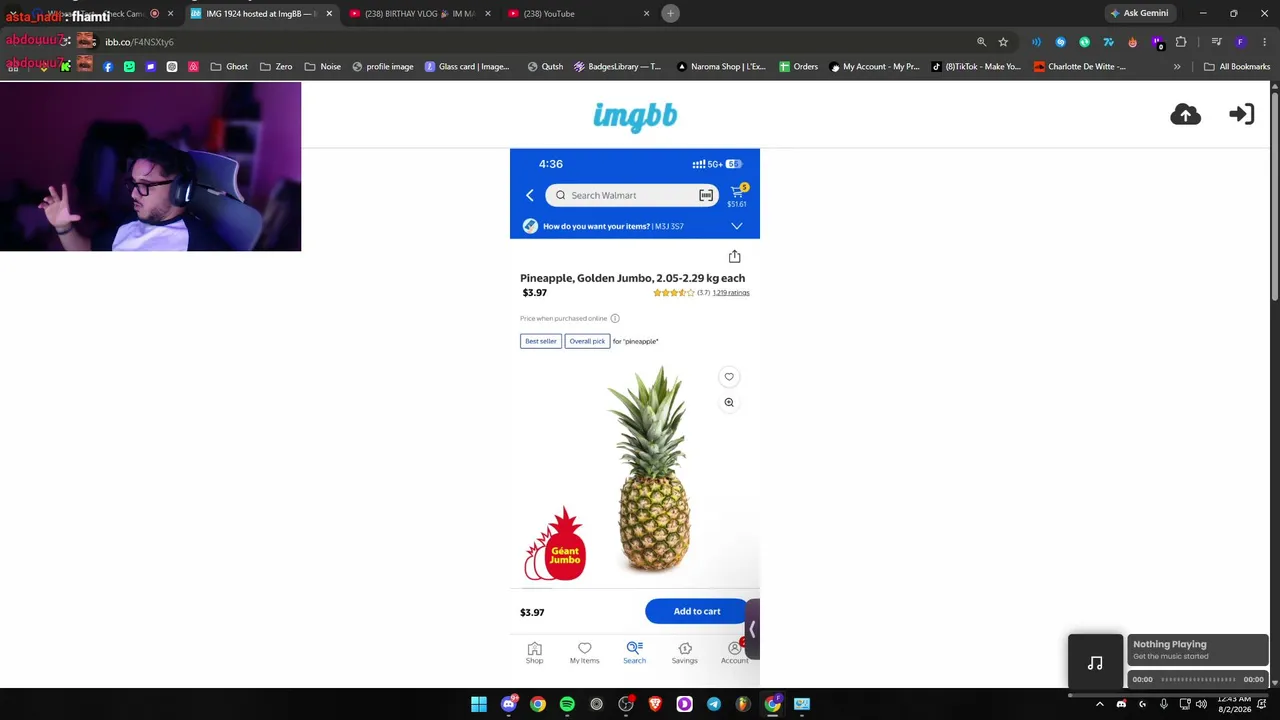Expand the bookmarks bar overflow chevron
The width and height of the screenshot is (1280, 720).
coord(1177,67)
